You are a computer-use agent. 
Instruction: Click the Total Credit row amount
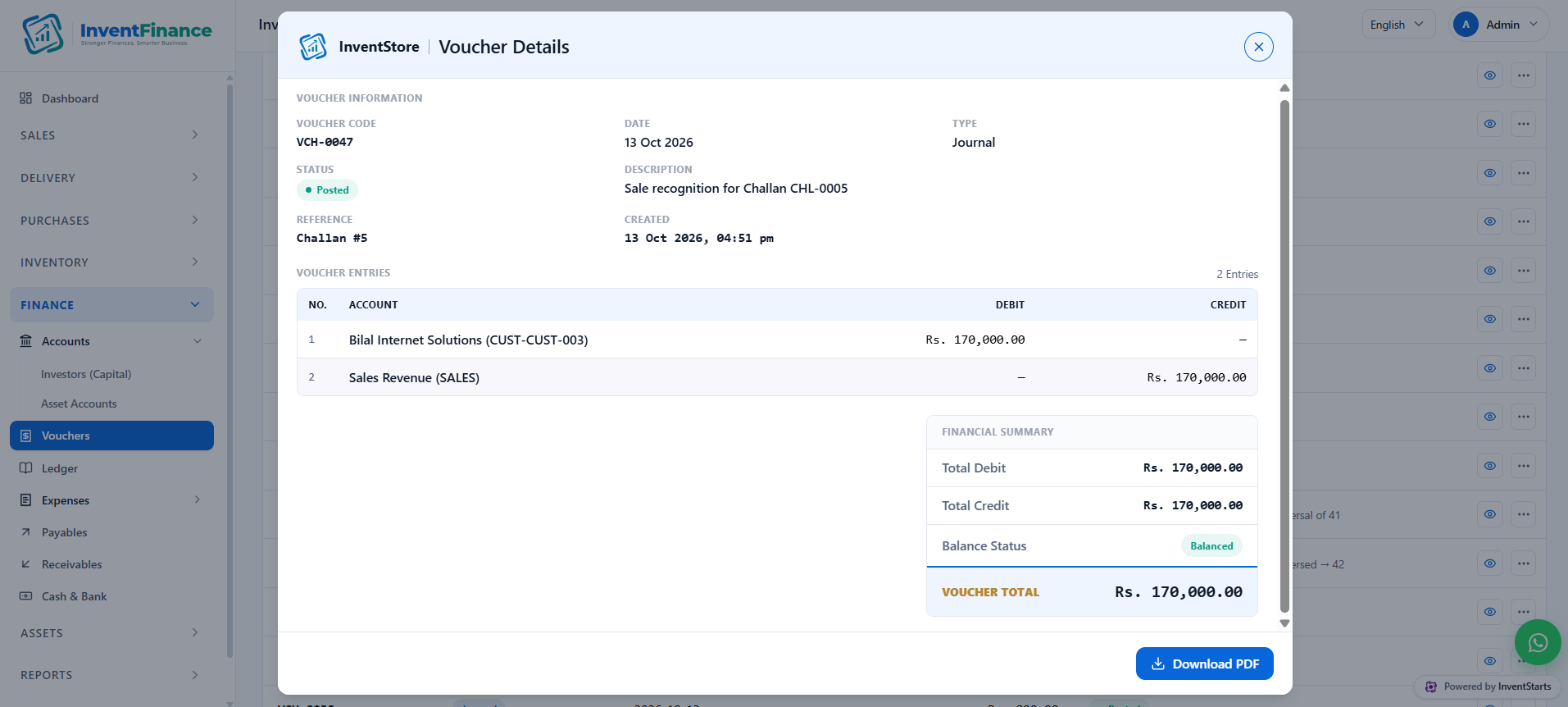click(1193, 505)
